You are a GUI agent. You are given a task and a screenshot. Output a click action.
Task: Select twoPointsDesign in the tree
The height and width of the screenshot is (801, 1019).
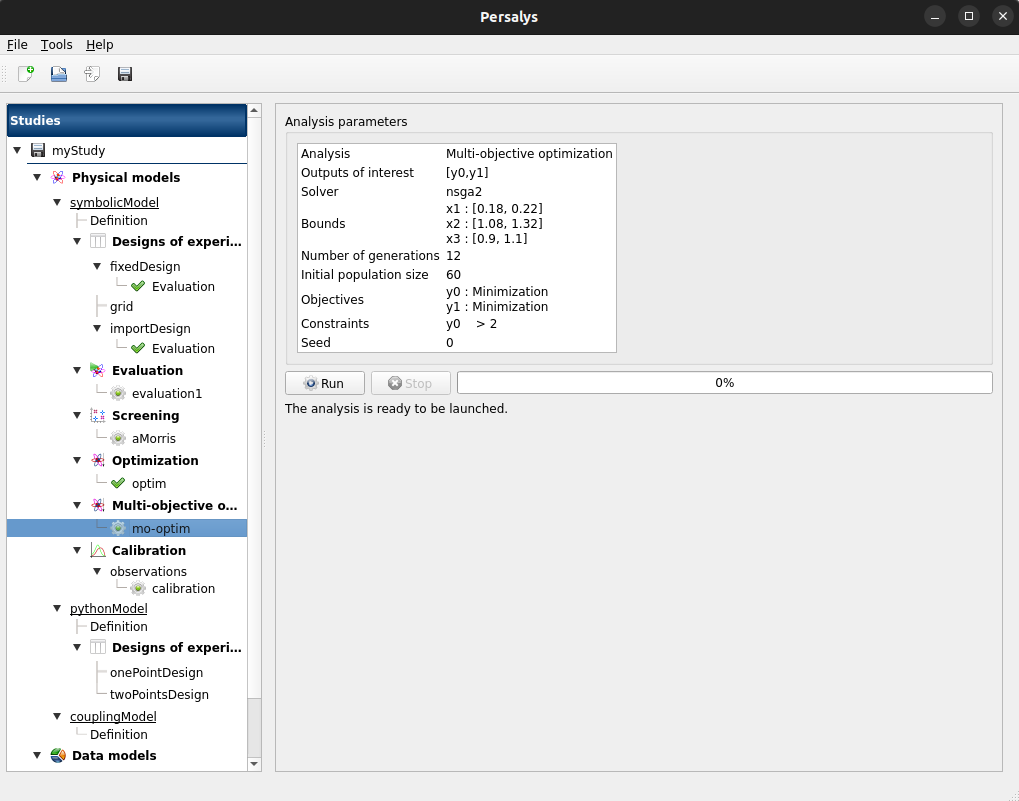pos(159,695)
